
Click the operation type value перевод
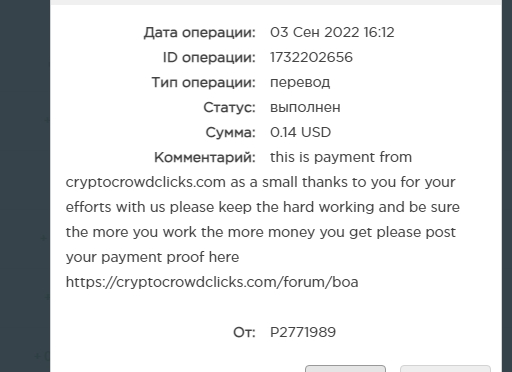point(300,82)
